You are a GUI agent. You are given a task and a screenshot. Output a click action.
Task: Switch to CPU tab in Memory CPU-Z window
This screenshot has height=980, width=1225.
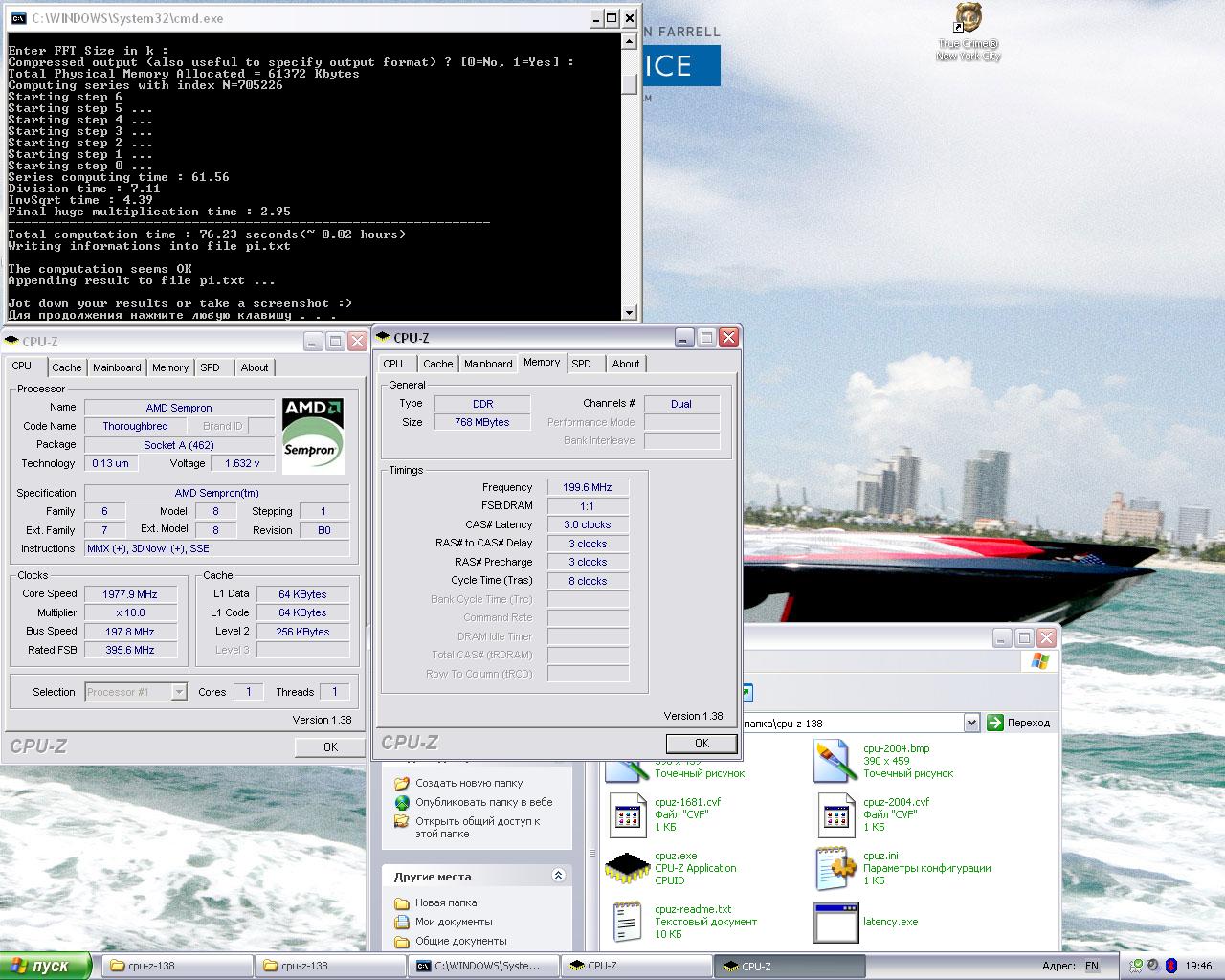tap(393, 364)
